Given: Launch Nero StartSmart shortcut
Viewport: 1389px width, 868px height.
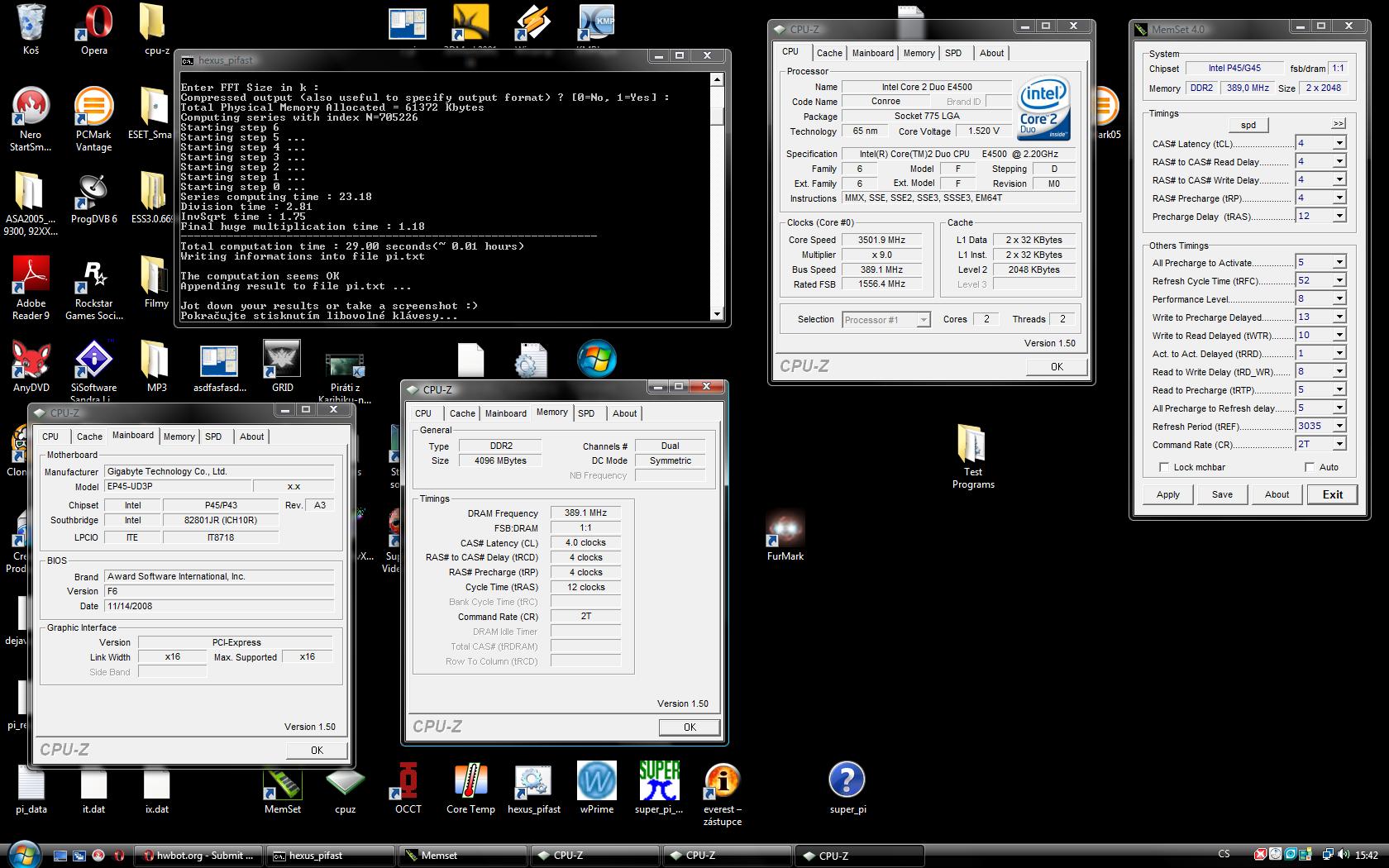Looking at the screenshot, I should 31,120.
